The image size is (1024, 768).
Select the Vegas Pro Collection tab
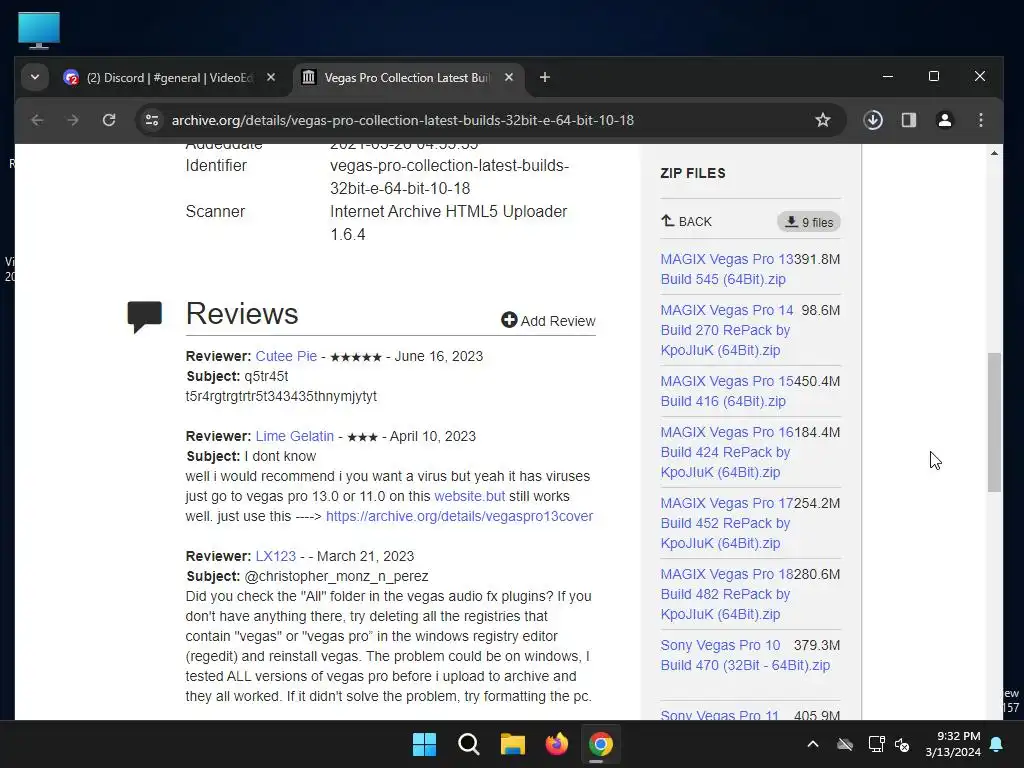(405, 78)
